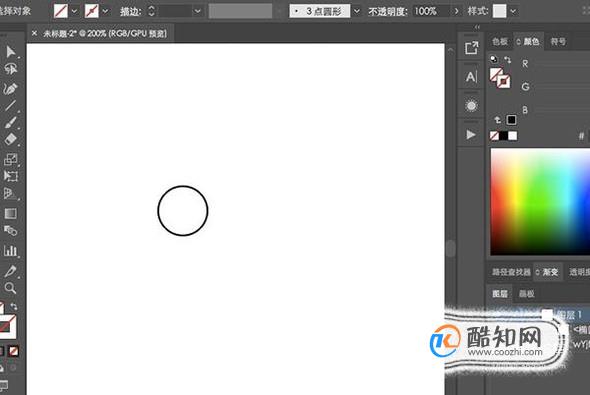Open the stroke weight dropdown
590x395 pixels.
(198, 11)
